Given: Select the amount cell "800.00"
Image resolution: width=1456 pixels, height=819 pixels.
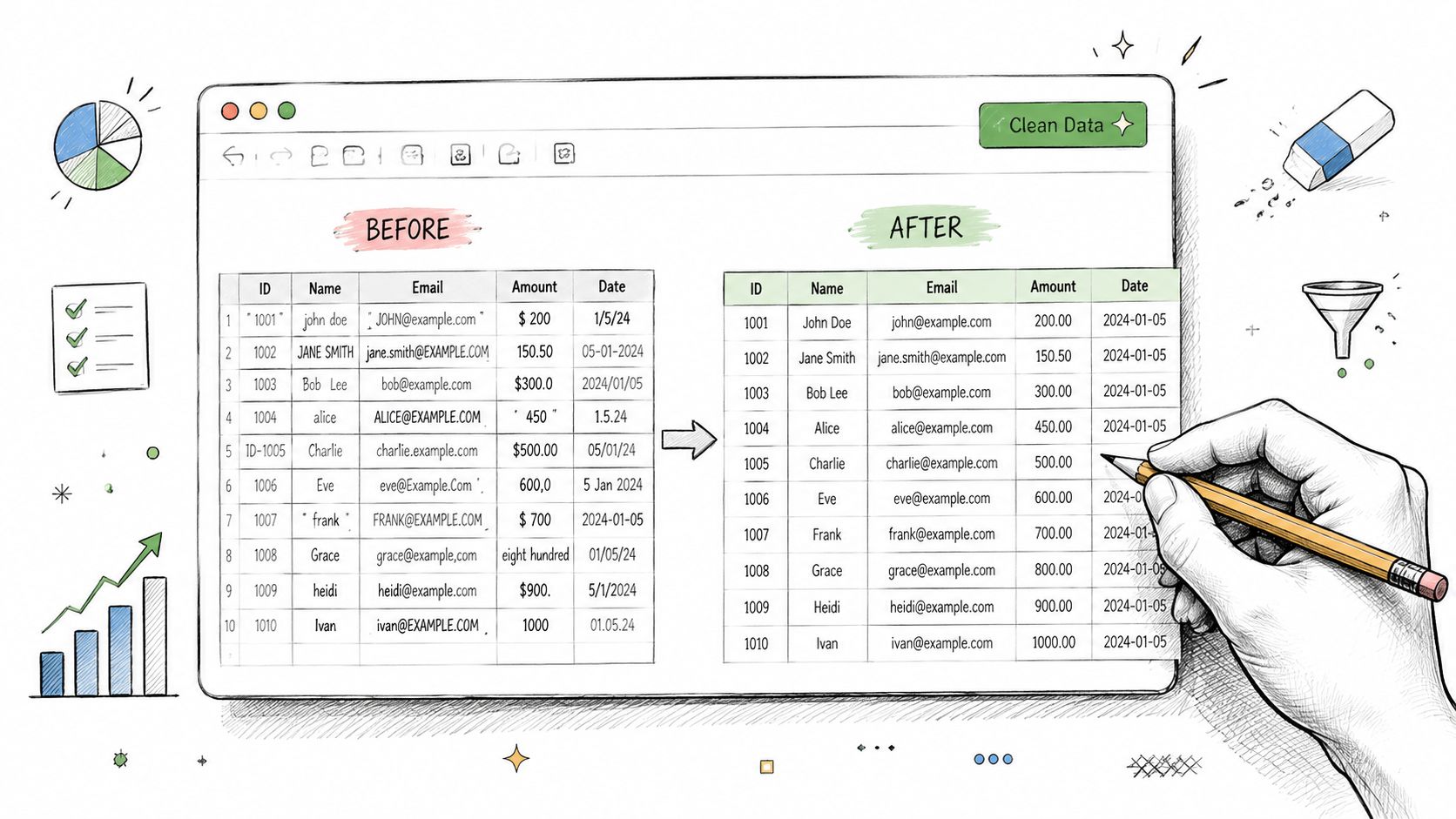Looking at the screenshot, I should 1054,570.
